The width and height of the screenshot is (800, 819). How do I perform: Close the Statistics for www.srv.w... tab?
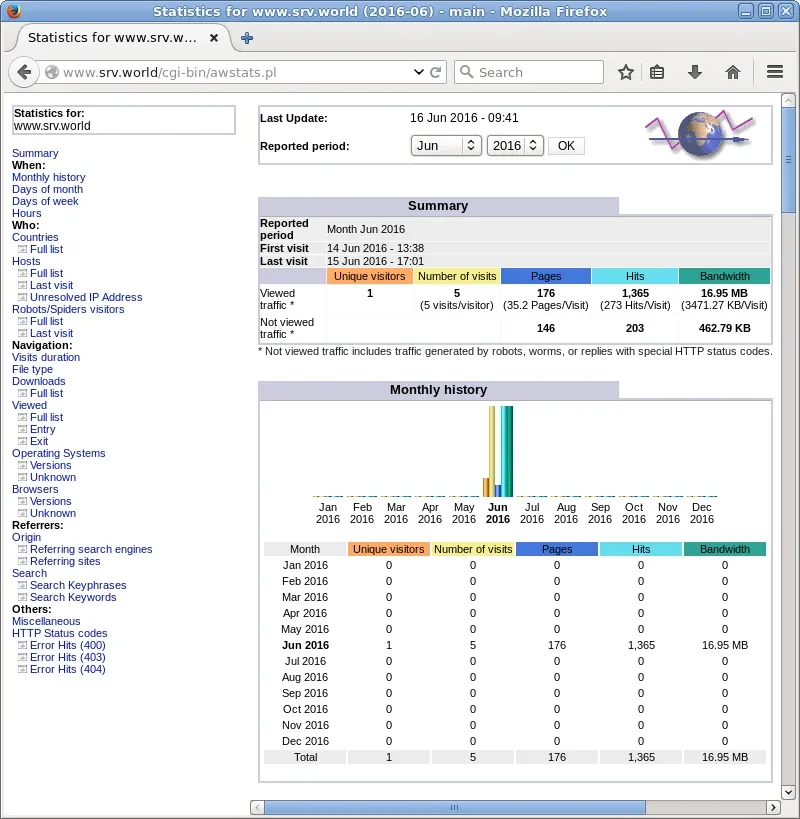tap(214, 38)
